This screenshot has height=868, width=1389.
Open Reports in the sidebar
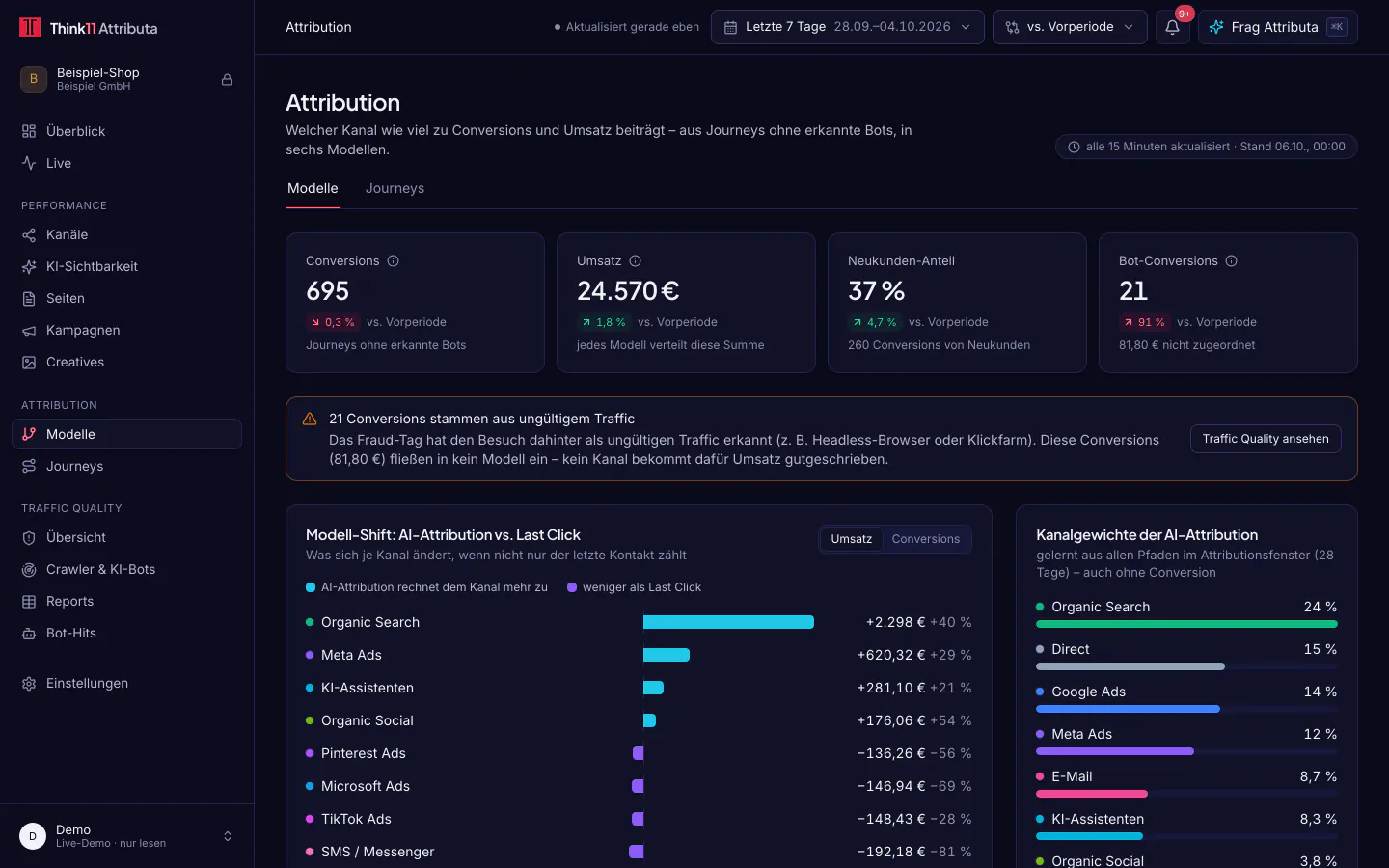[x=127, y=601]
